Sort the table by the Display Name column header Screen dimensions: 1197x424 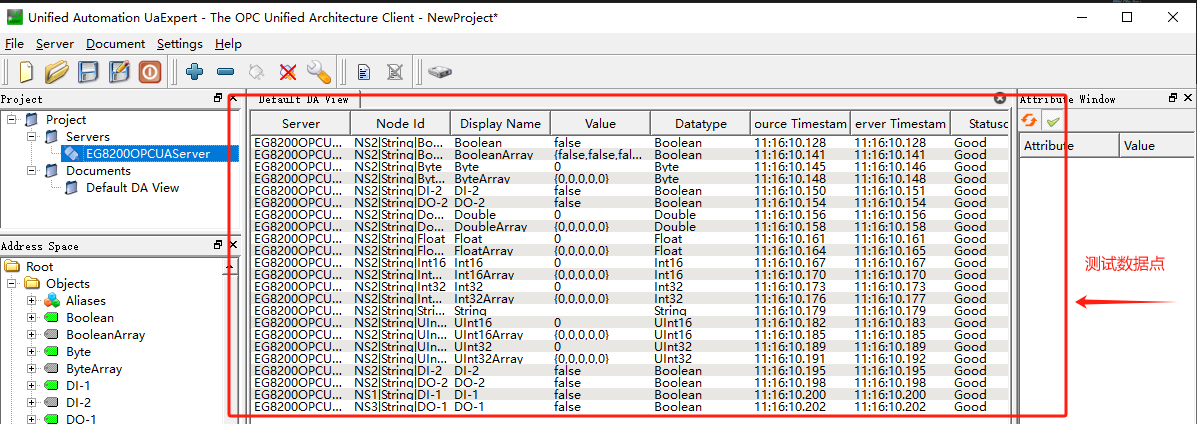(500, 123)
